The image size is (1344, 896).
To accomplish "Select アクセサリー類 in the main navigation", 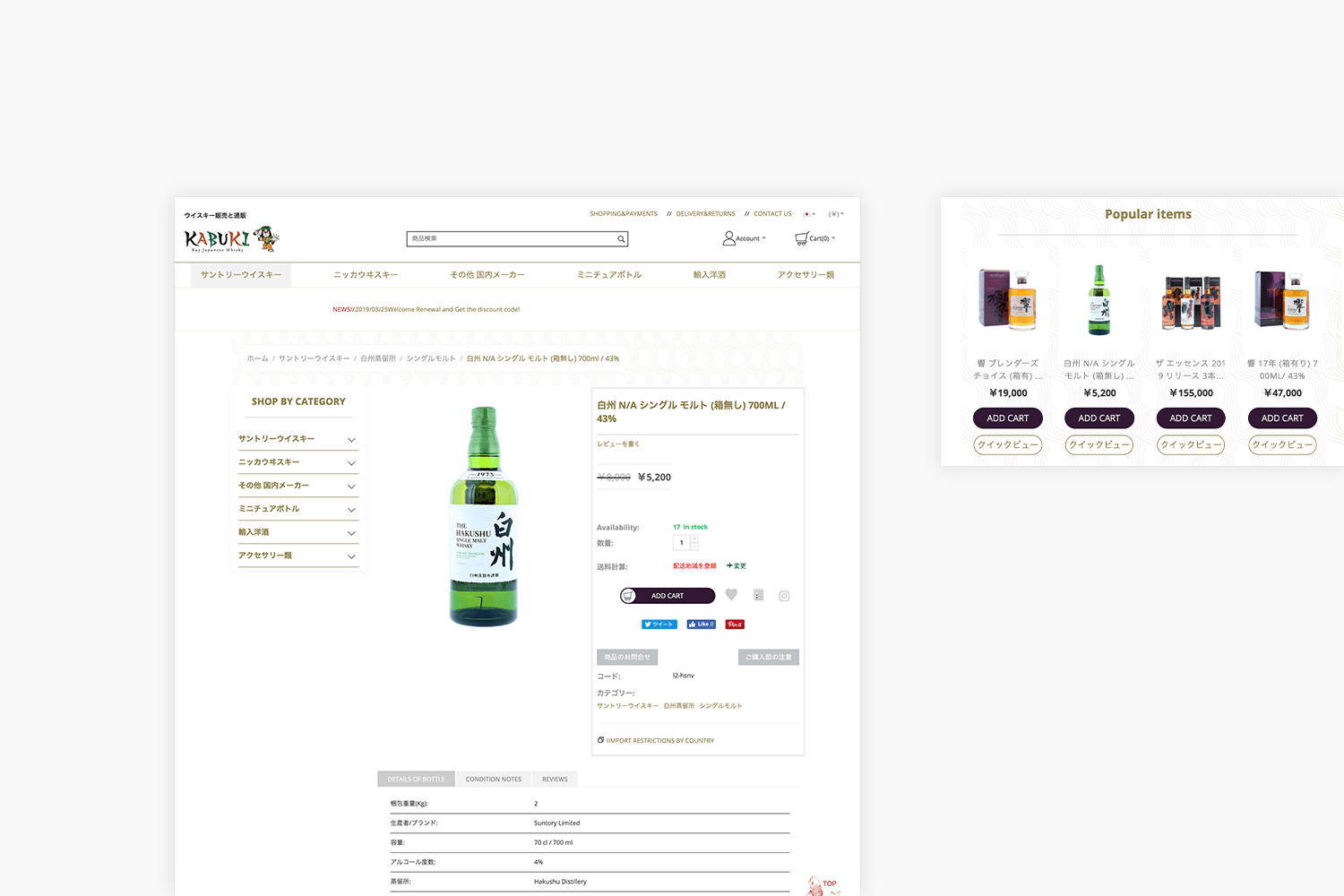I will tap(806, 275).
